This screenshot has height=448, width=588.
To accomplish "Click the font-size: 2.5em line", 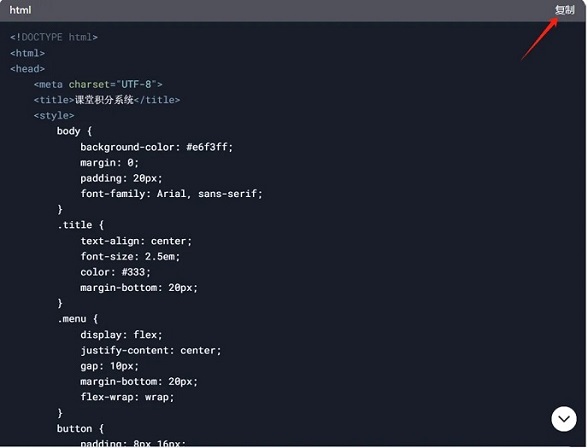I will point(130,256).
